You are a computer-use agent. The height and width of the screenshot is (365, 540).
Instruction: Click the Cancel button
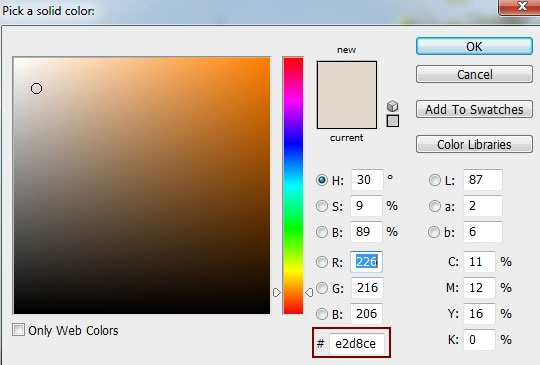[x=474, y=74]
